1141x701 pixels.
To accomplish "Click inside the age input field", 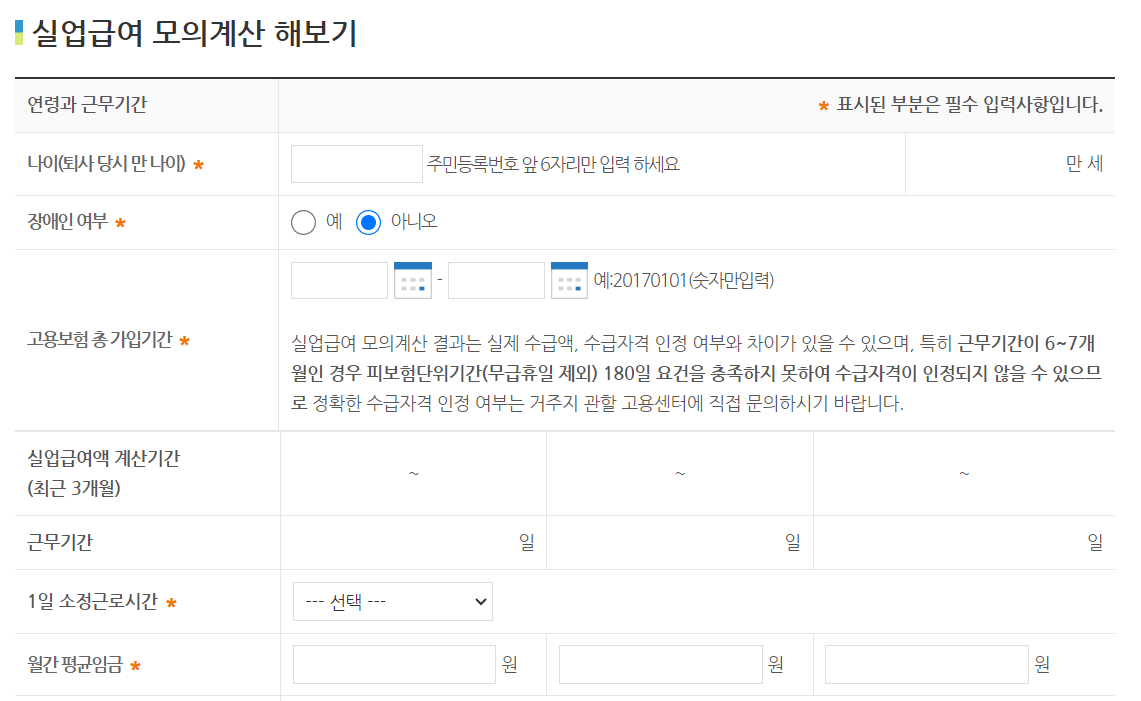I will (x=355, y=164).
